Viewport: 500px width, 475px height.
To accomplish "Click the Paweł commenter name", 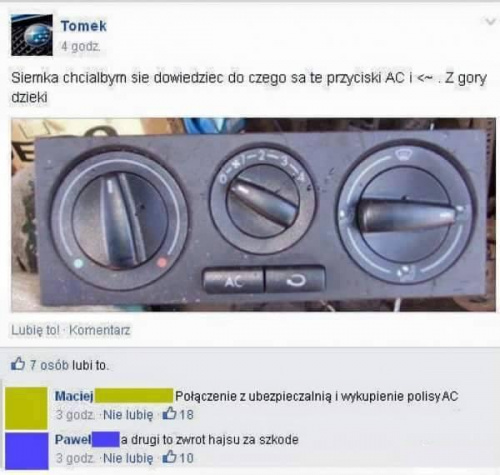I will [73, 439].
